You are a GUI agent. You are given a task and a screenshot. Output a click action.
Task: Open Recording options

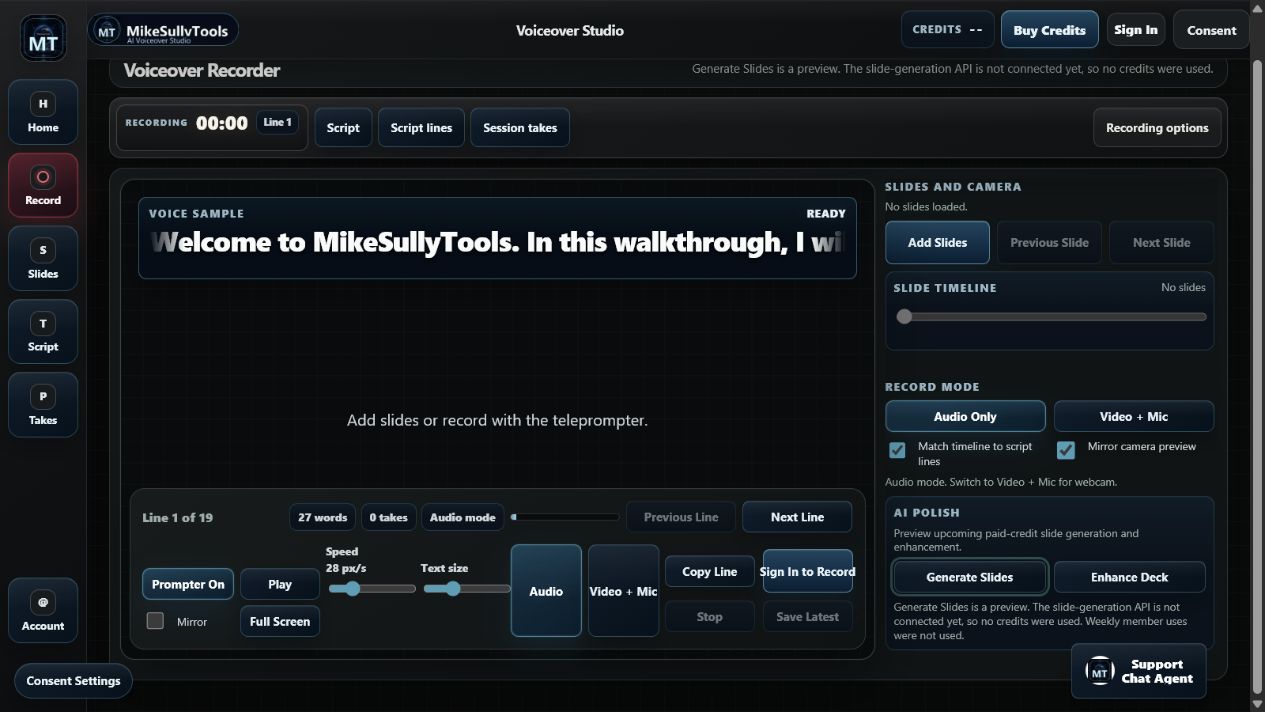(1157, 127)
